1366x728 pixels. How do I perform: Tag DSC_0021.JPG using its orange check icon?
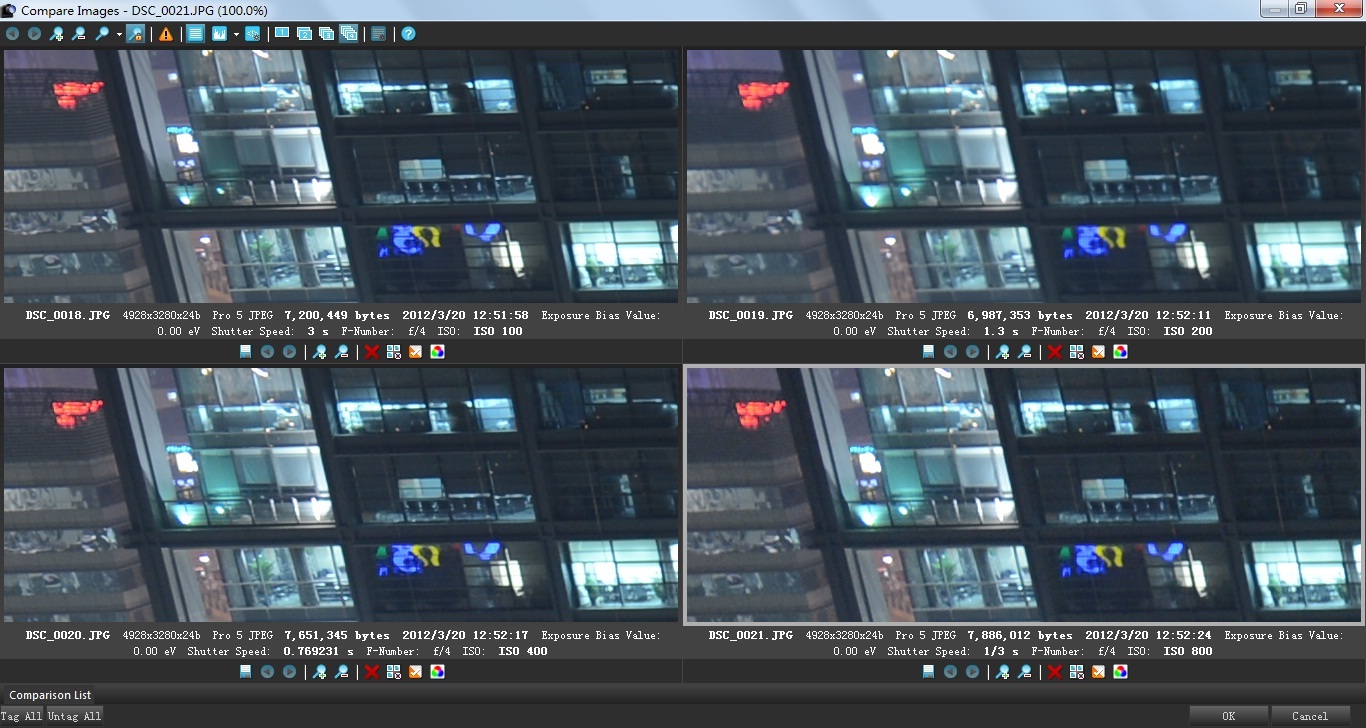pos(1098,672)
